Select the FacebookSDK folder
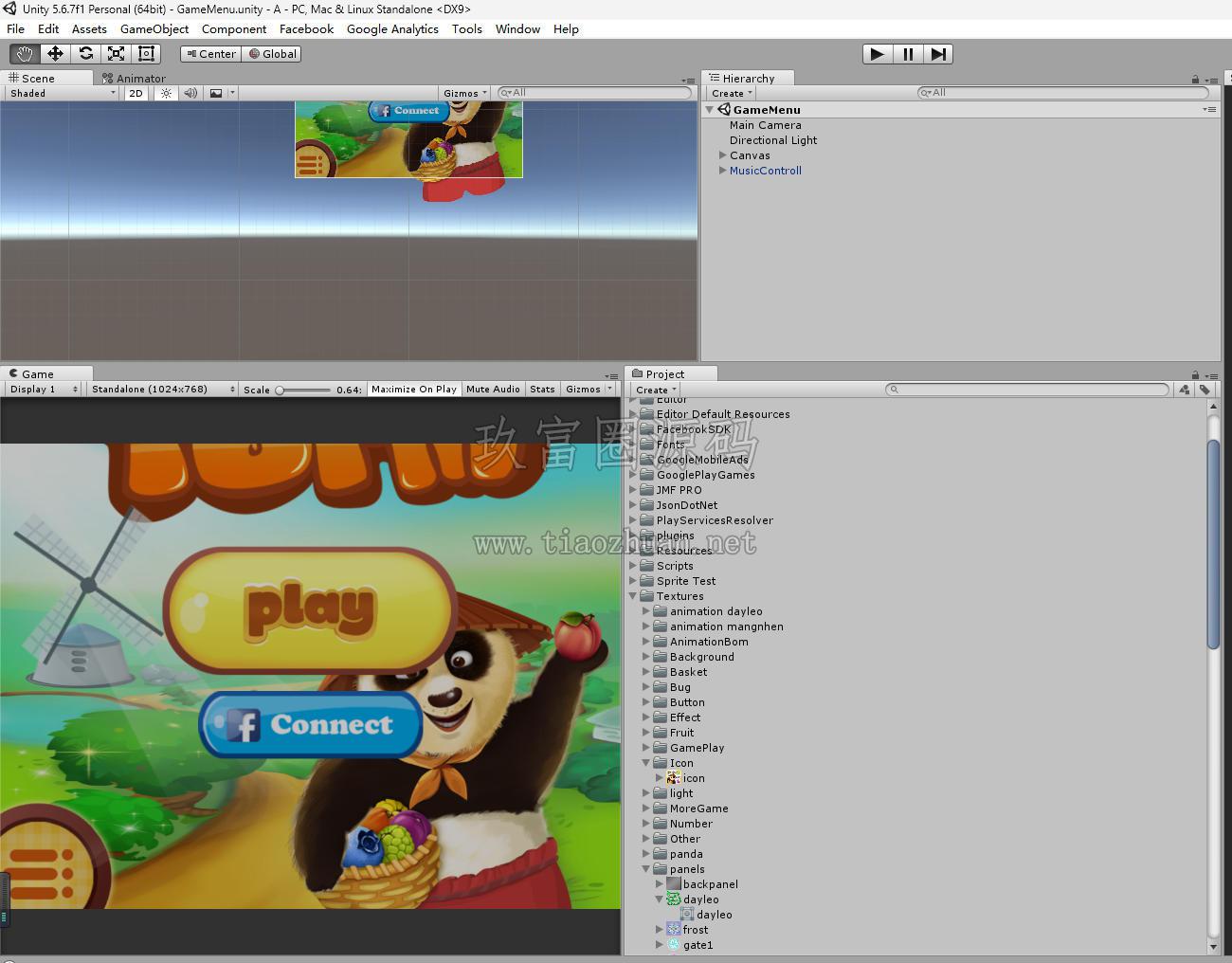 [694, 429]
